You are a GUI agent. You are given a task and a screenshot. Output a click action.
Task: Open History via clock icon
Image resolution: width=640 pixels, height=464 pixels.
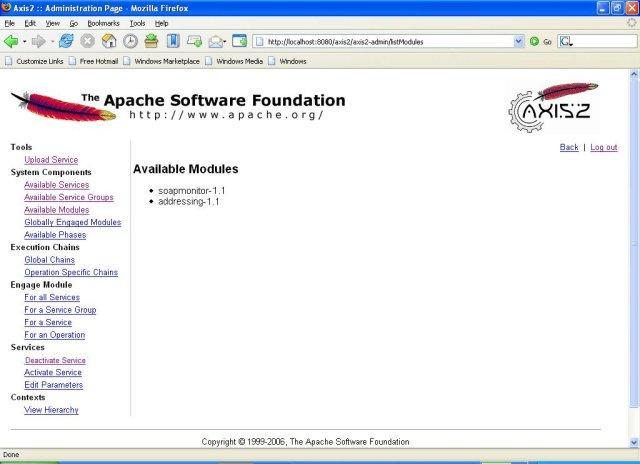click(x=130, y=41)
